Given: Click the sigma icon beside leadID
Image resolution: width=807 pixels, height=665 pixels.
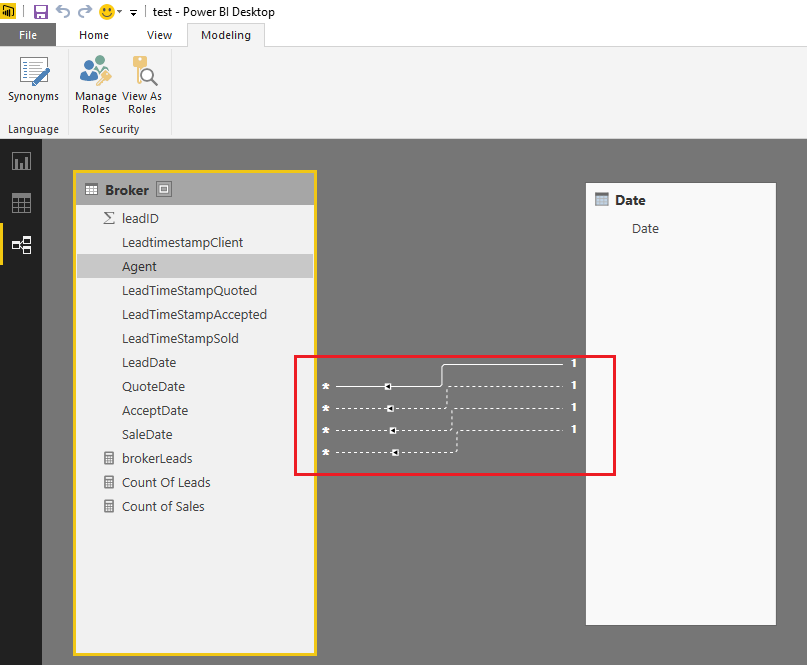Looking at the screenshot, I should click(109, 218).
